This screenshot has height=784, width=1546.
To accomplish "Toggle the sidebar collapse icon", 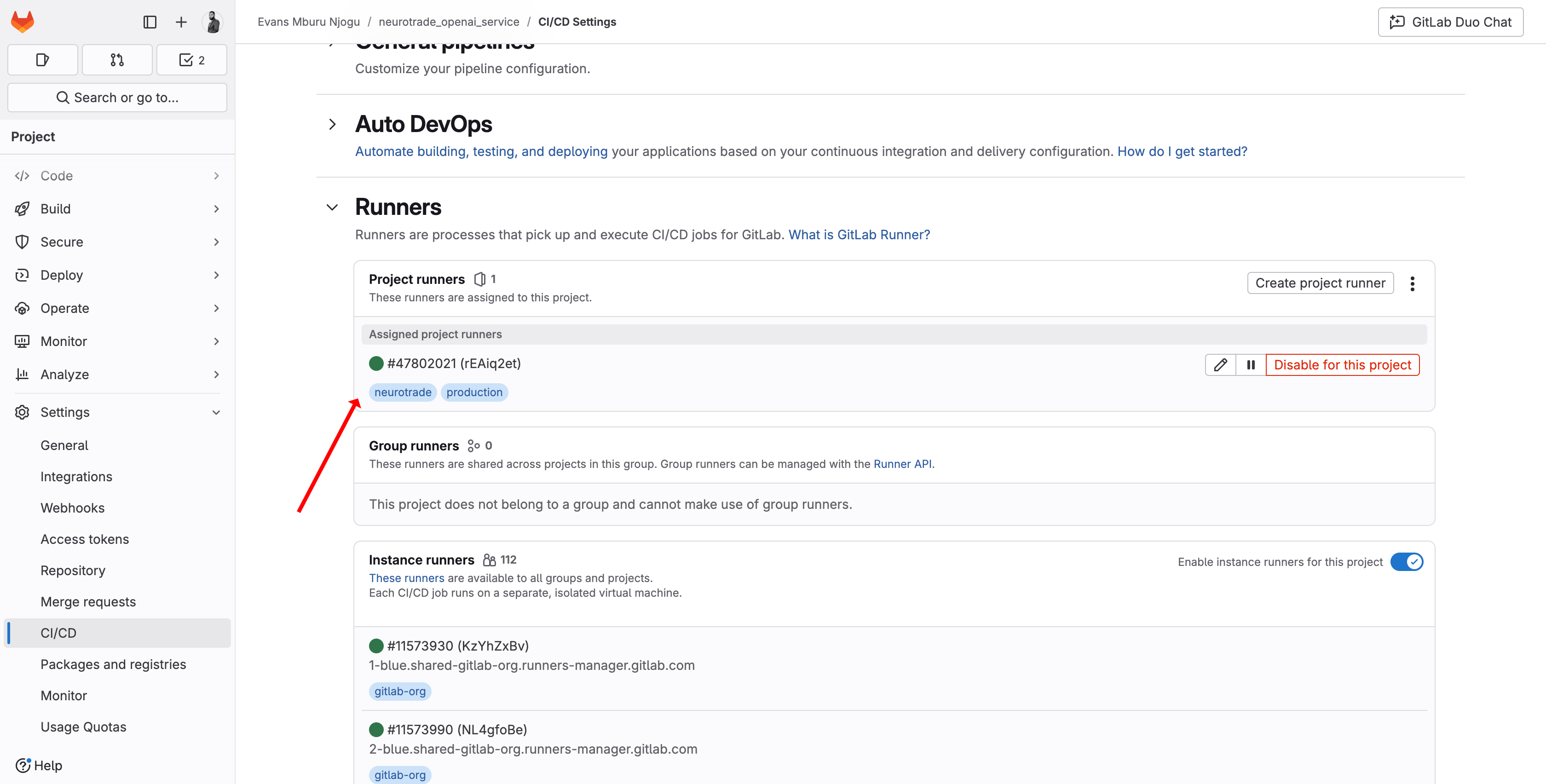I will tap(150, 22).
